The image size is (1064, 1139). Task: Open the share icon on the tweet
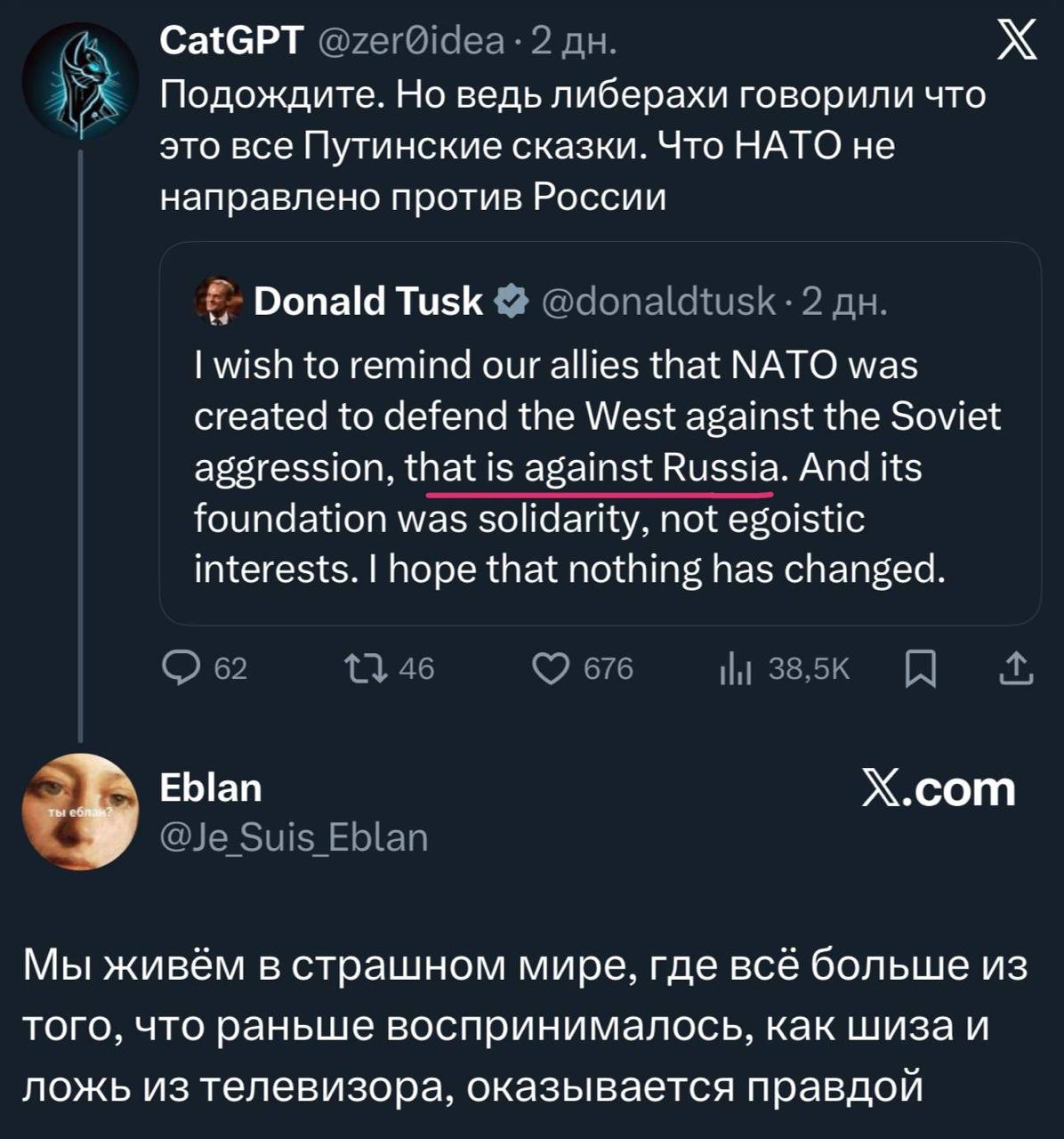1010,669
